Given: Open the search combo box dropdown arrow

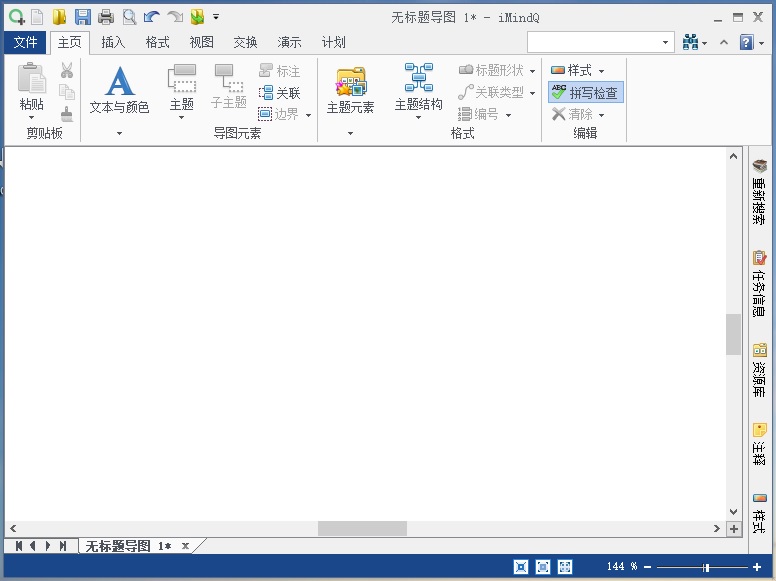Looking at the screenshot, I should coord(665,43).
